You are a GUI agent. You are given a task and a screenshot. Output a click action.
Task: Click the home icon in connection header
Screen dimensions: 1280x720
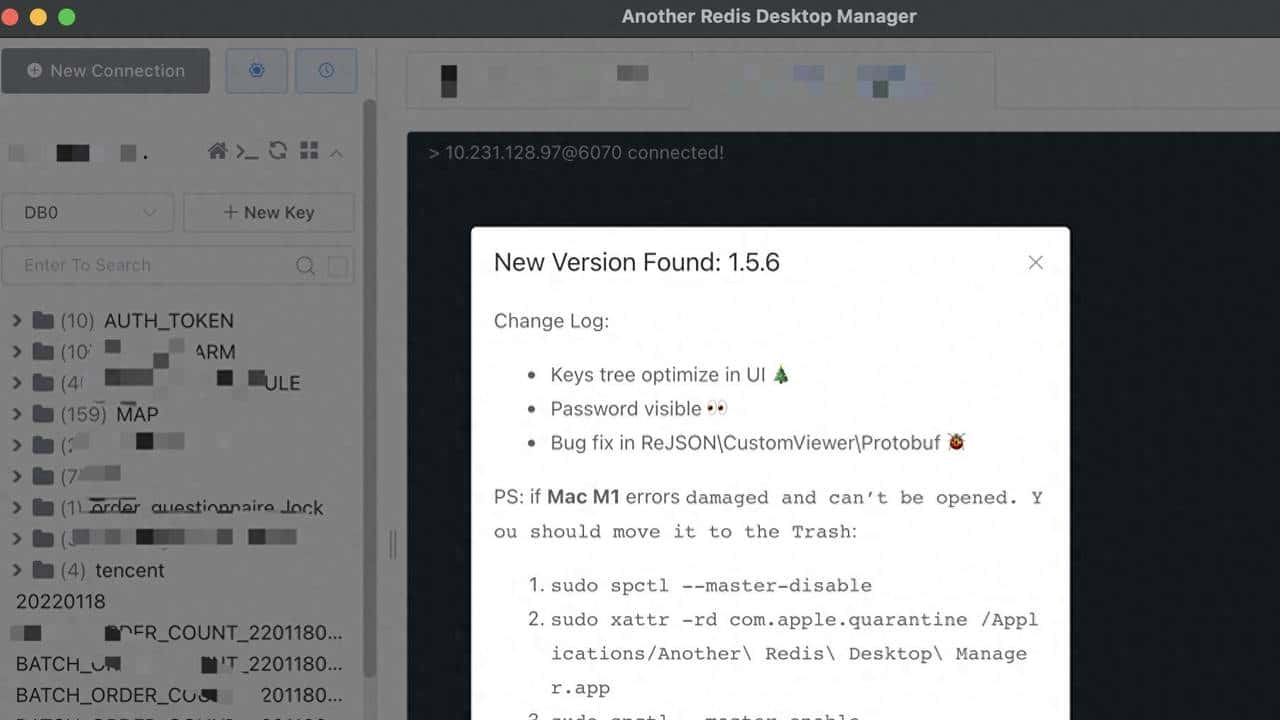[x=217, y=151]
